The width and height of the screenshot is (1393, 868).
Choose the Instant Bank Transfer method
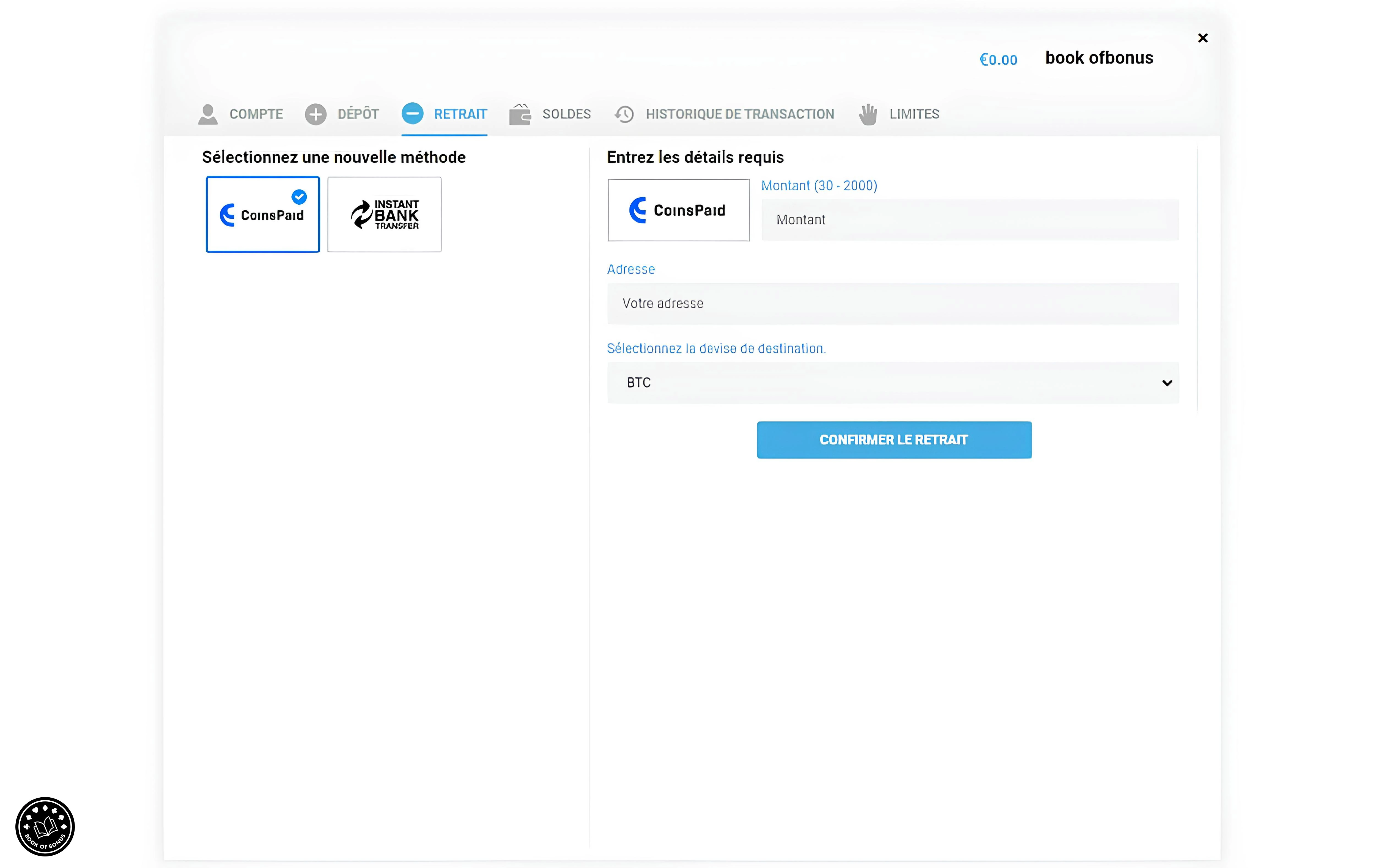click(384, 214)
